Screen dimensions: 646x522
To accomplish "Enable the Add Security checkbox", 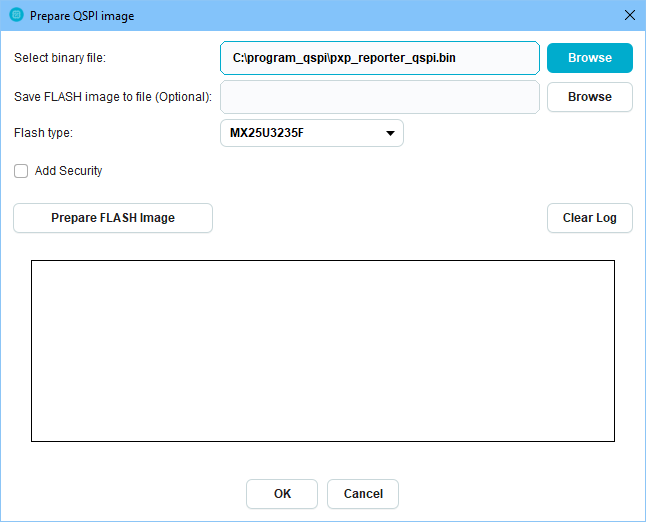I will 21,171.
